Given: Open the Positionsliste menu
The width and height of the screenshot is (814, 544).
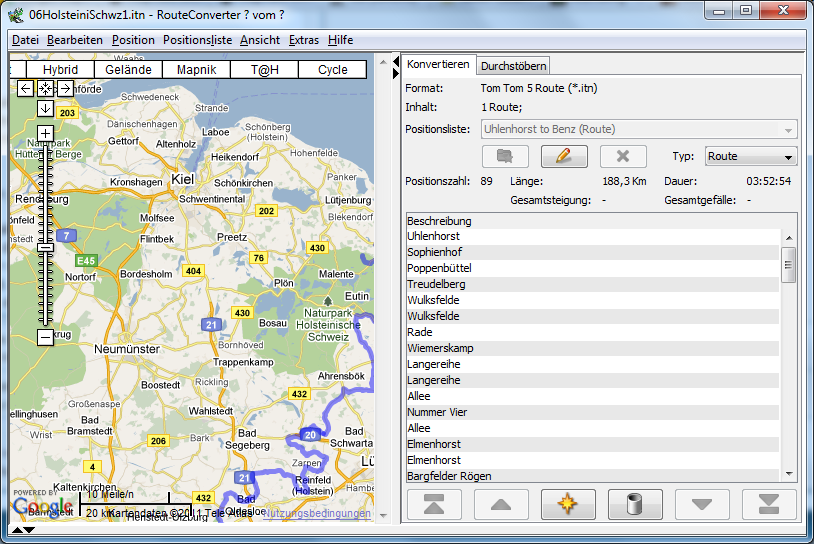Looking at the screenshot, I should 197,40.
